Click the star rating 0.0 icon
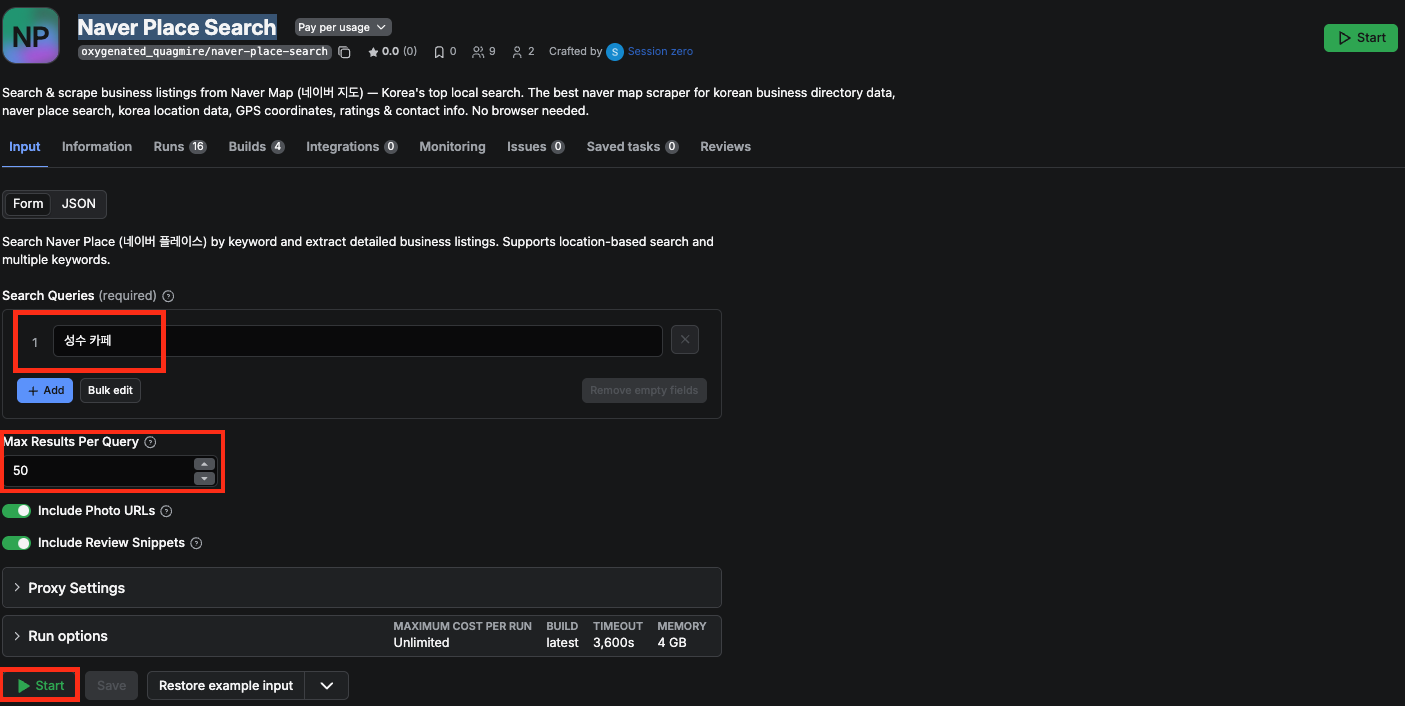 coord(373,52)
